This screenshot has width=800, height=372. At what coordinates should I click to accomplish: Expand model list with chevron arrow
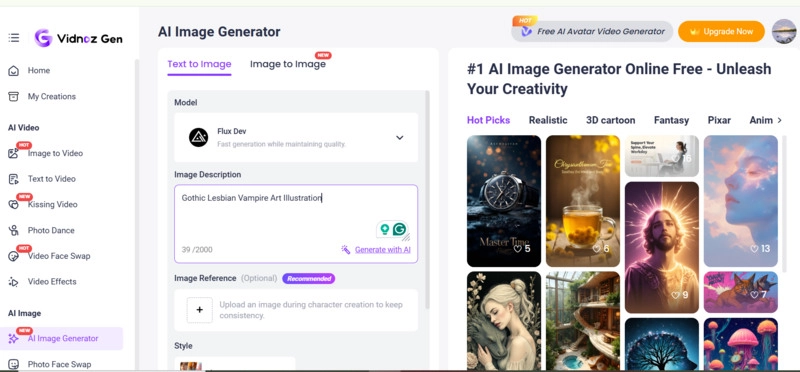(x=399, y=138)
